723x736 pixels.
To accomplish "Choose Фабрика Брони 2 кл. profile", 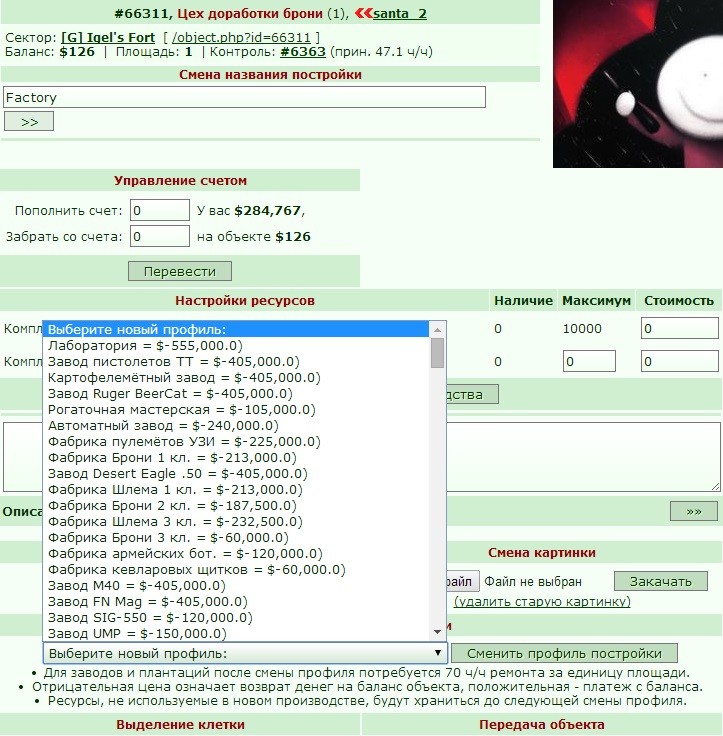I will click(236, 506).
